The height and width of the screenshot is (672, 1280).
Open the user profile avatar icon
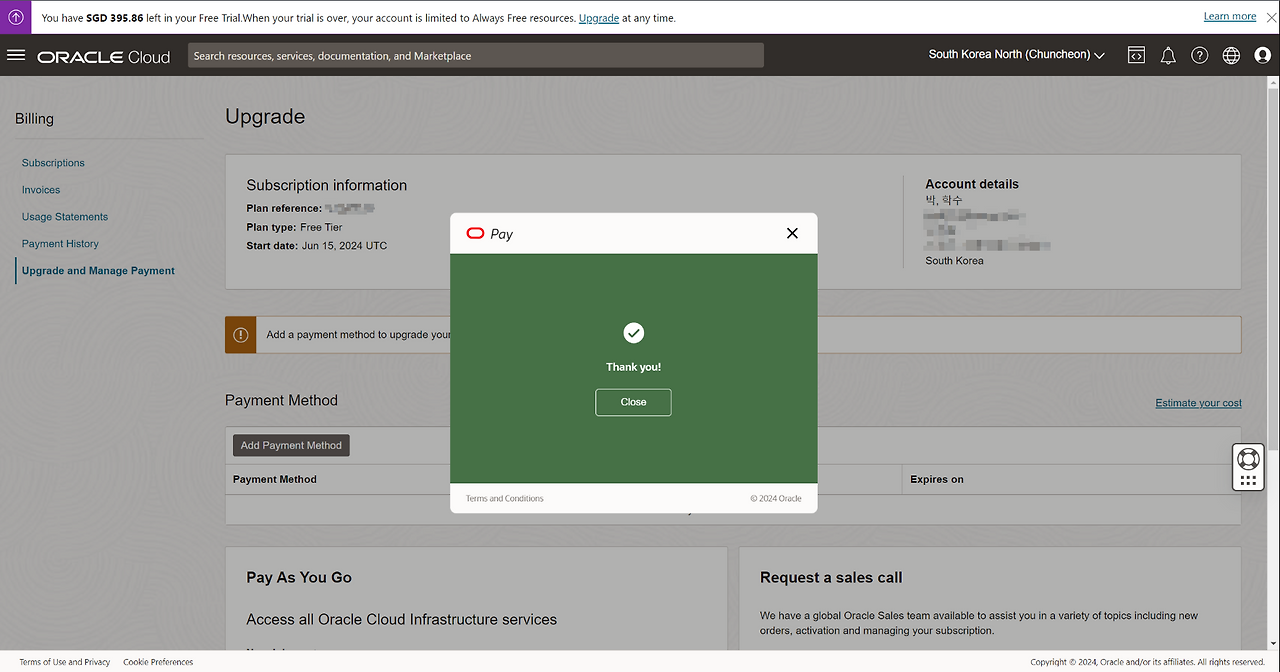point(1263,56)
